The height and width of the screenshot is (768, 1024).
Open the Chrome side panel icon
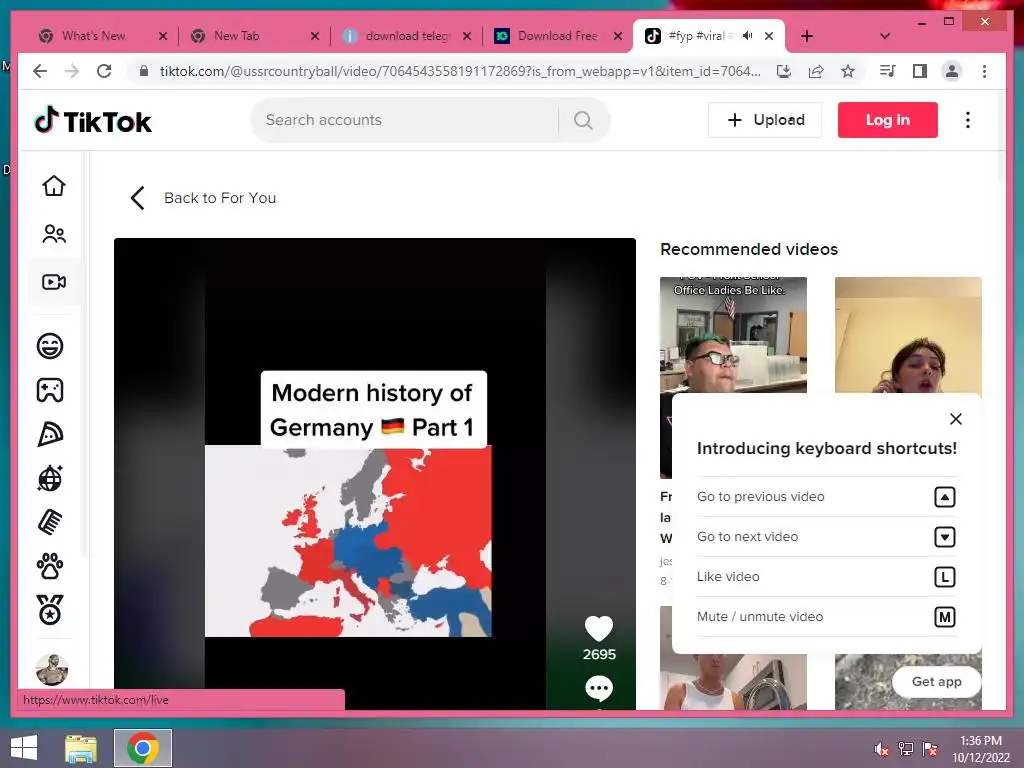(920, 71)
